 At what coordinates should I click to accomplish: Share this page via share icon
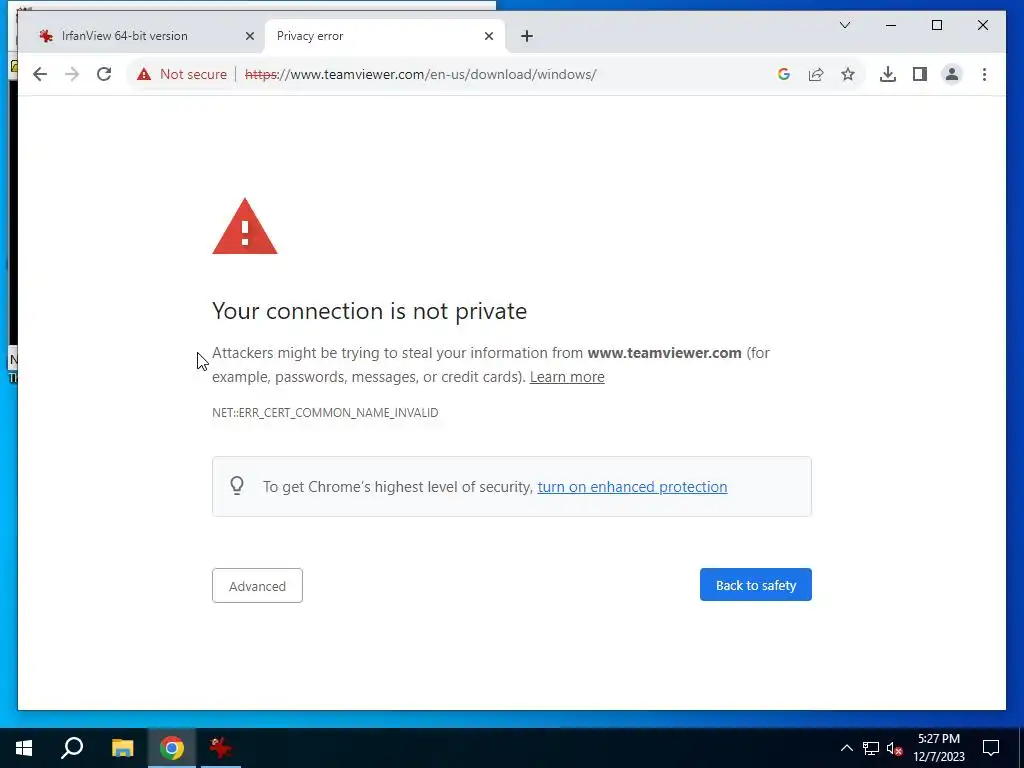pos(816,74)
